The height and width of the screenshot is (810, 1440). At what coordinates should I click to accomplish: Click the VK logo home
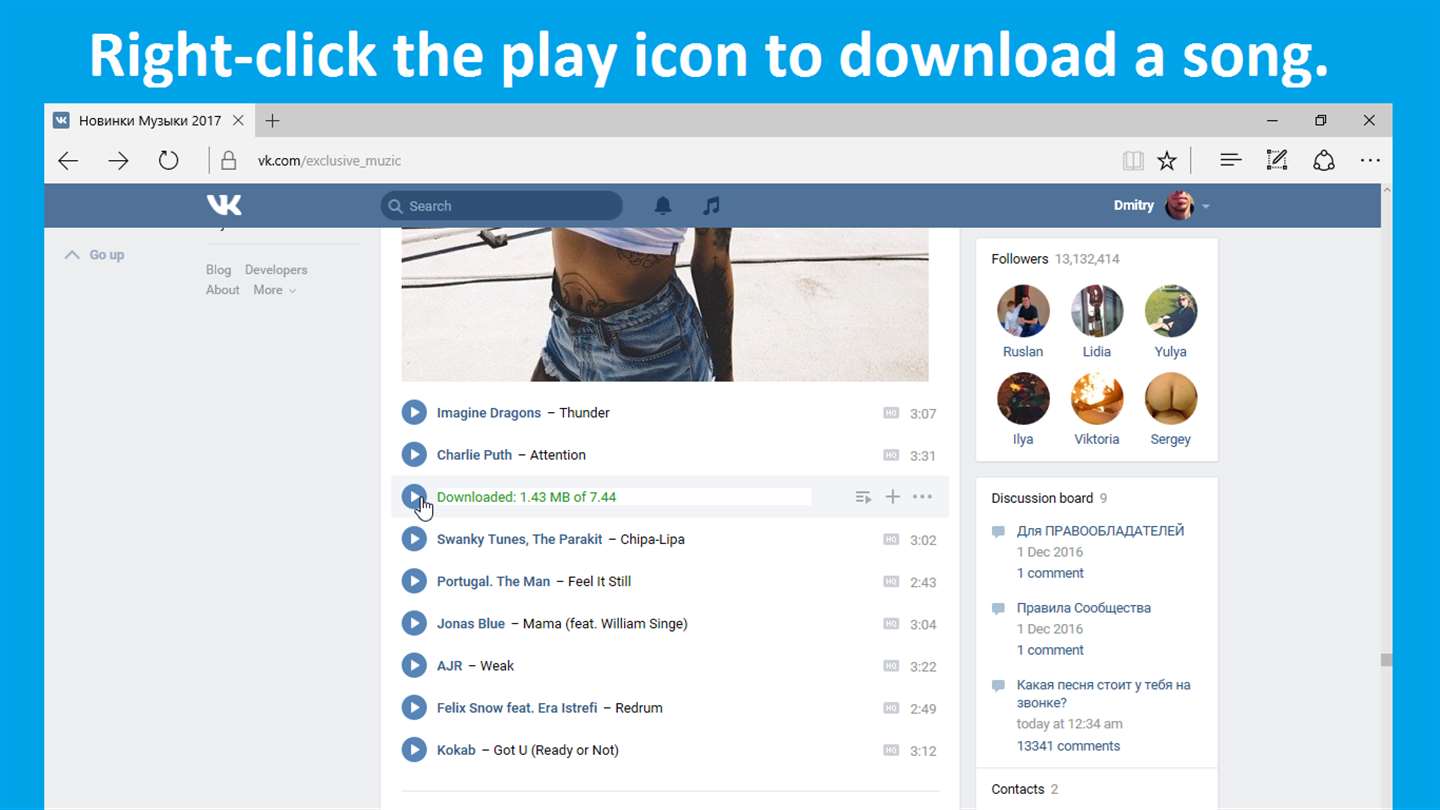point(224,206)
